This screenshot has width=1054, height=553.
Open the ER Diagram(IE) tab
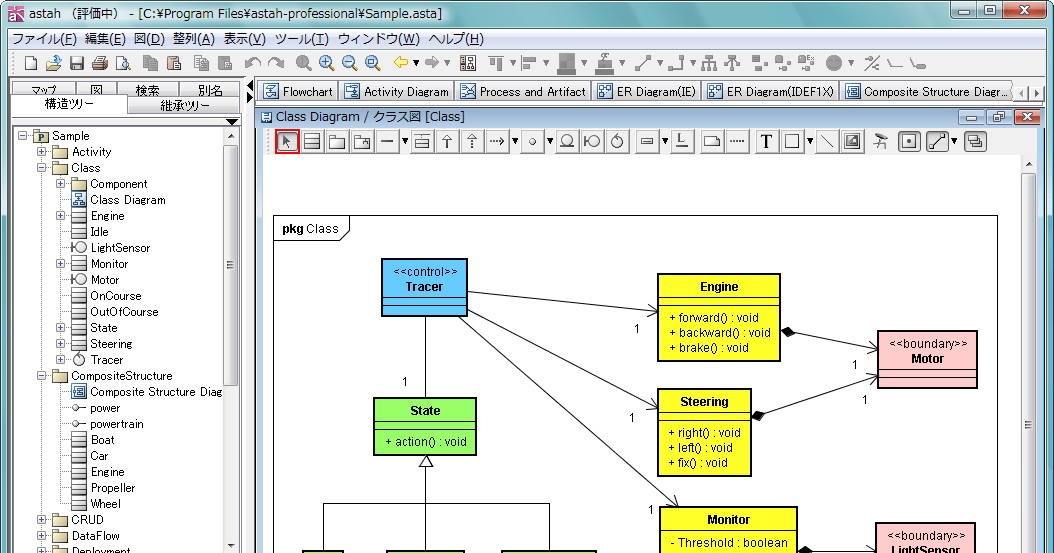point(646,91)
